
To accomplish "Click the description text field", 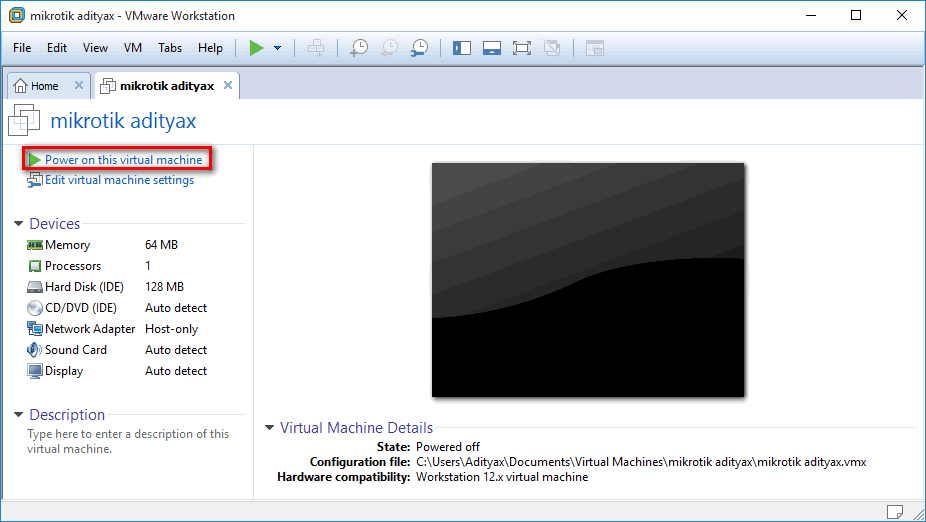I will (x=128, y=441).
